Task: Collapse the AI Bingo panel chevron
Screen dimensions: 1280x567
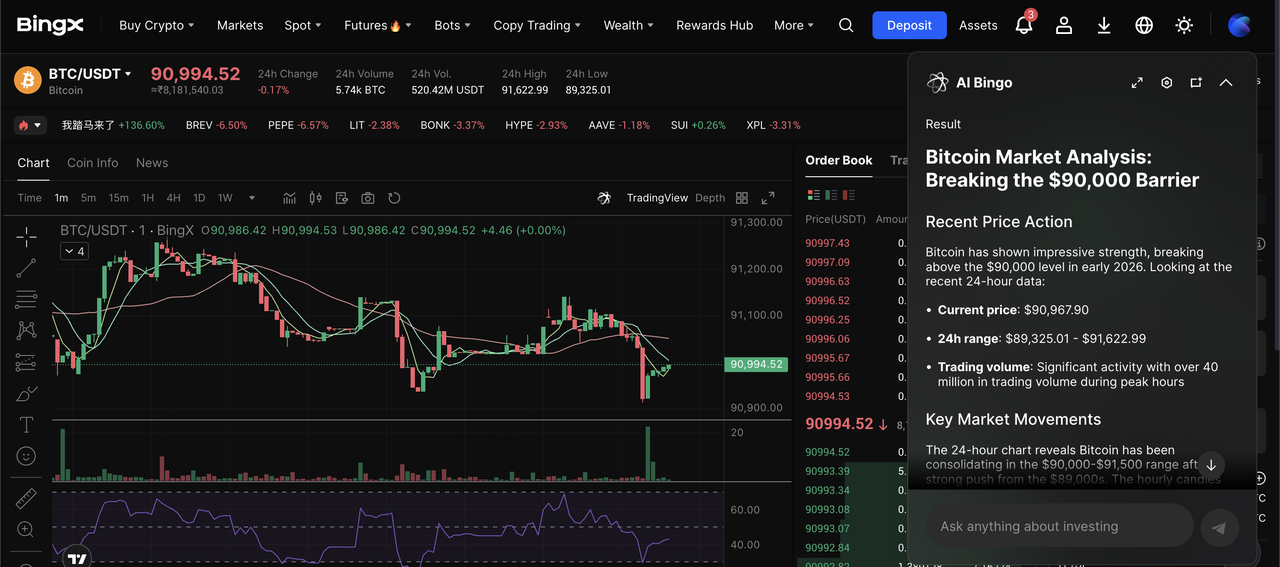Action: pos(1226,83)
